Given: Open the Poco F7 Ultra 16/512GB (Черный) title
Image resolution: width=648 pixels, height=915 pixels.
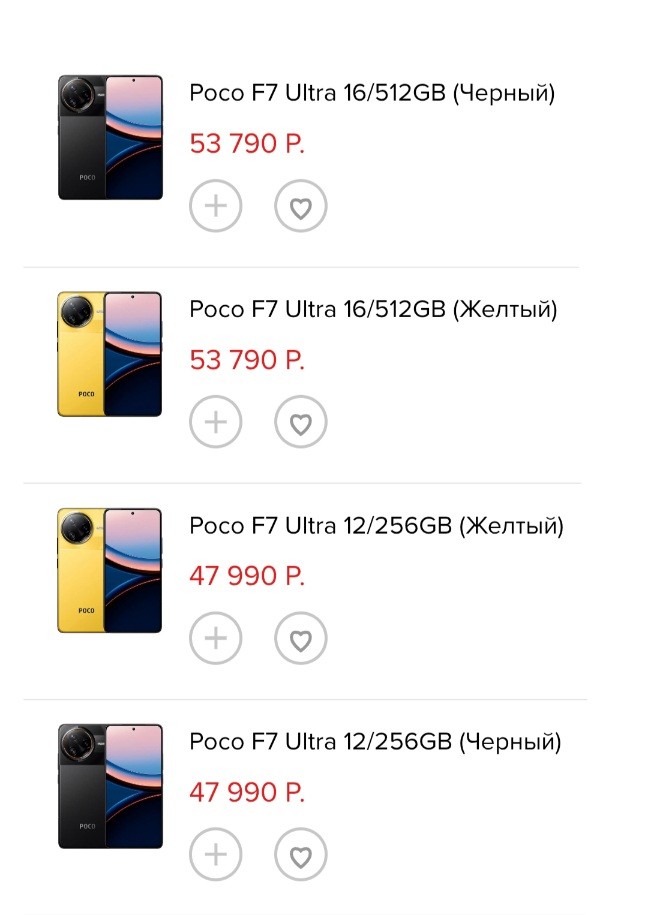Looking at the screenshot, I should (x=372, y=93).
